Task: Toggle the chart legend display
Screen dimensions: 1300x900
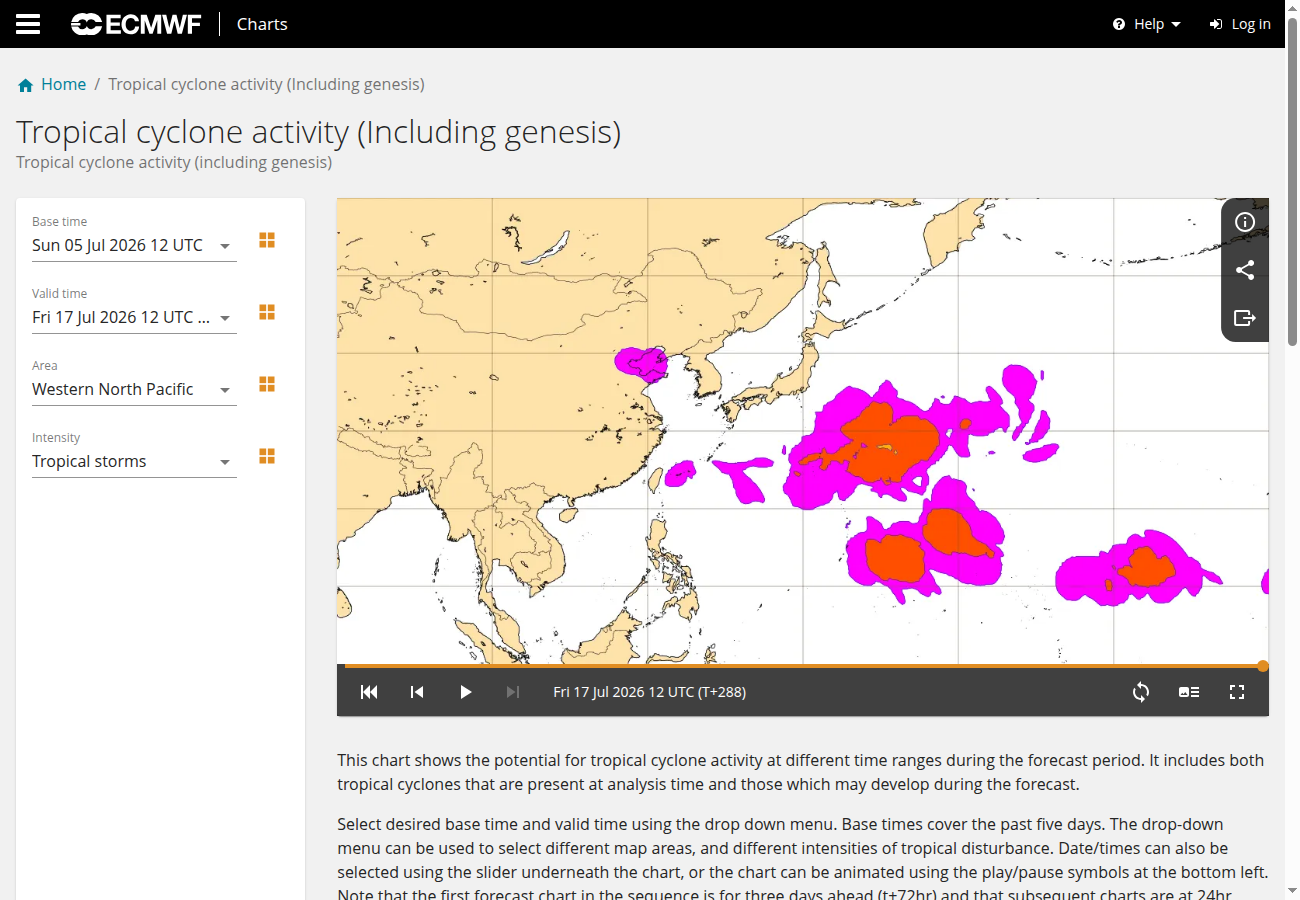Action: point(1189,692)
